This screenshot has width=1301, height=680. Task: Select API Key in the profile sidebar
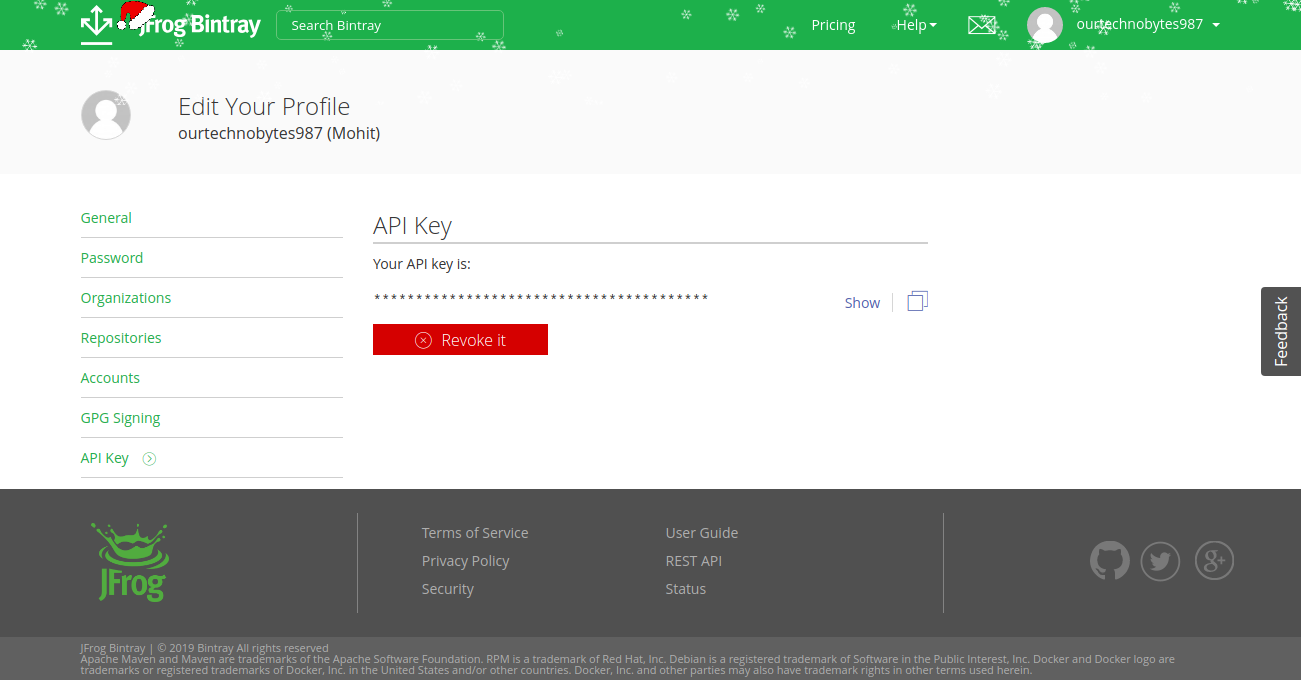click(x=105, y=458)
